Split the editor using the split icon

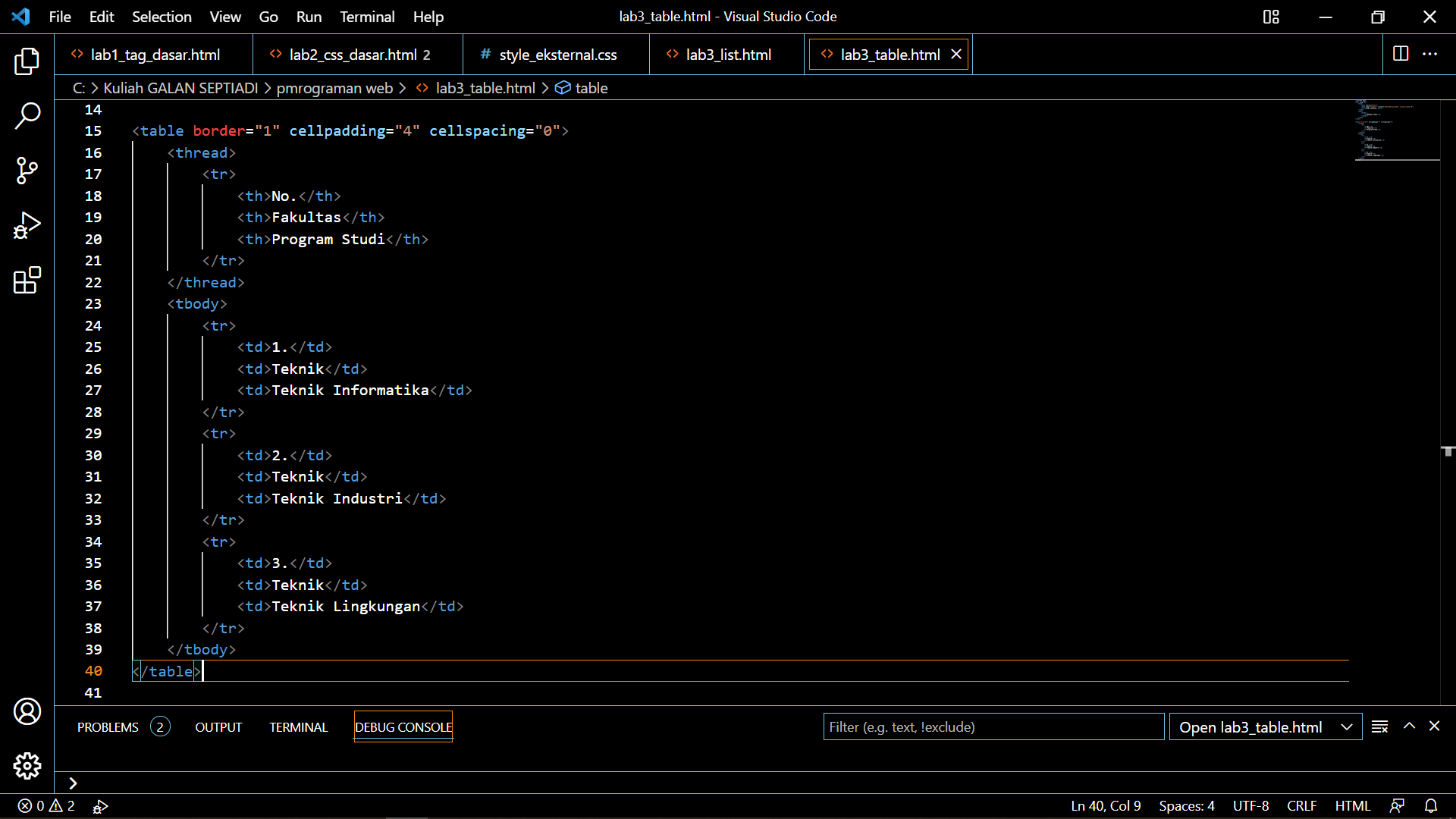[x=1399, y=54]
